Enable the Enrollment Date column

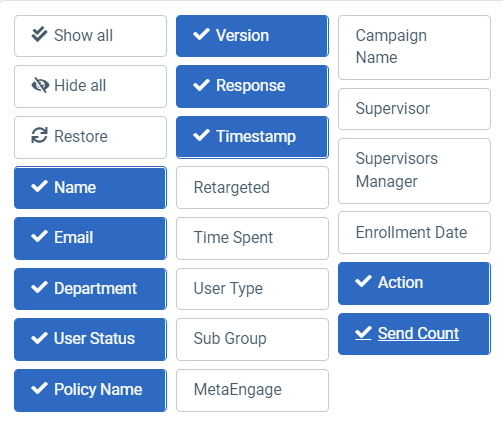[414, 232]
